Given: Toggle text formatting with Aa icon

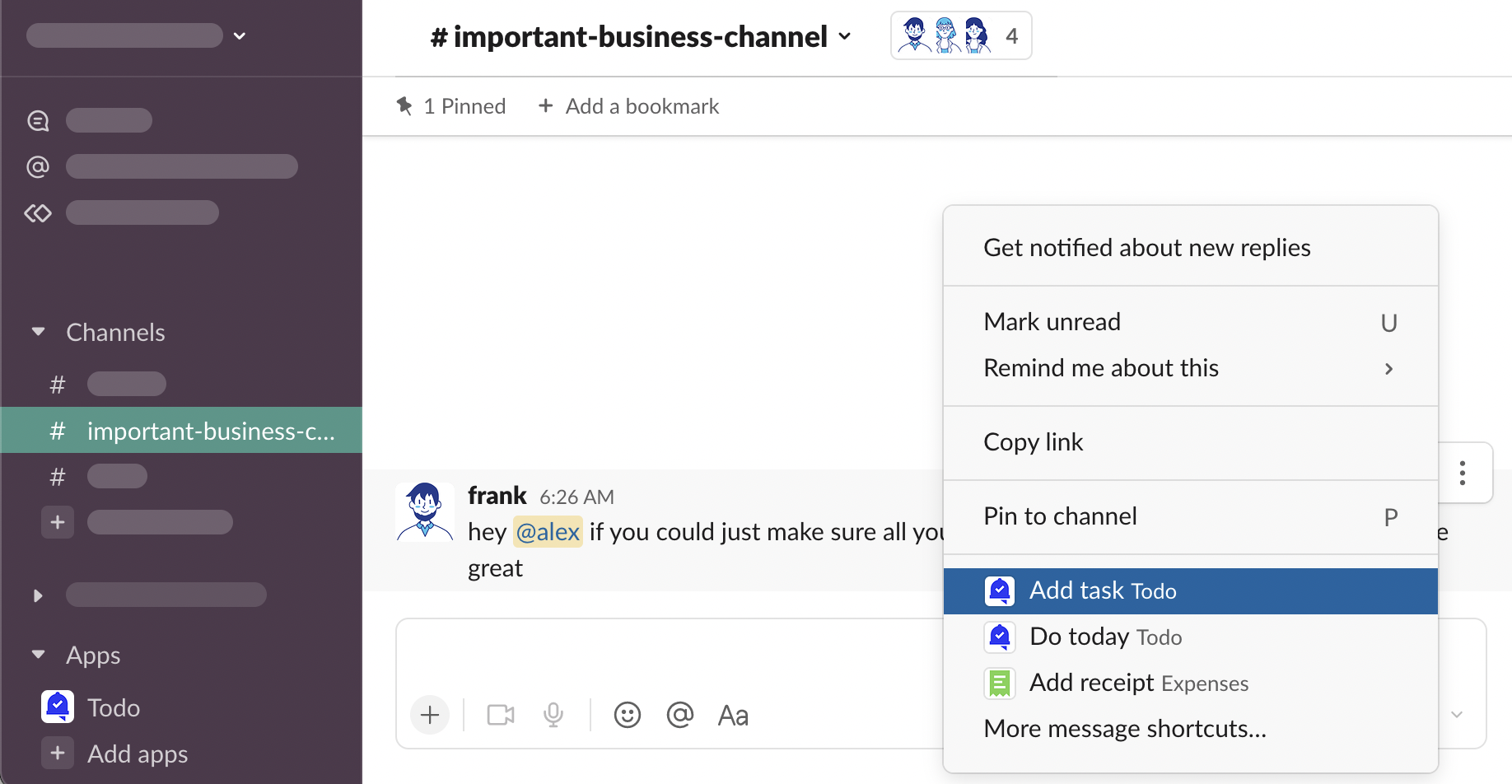Looking at the screenshot, I should pos(733,715).
